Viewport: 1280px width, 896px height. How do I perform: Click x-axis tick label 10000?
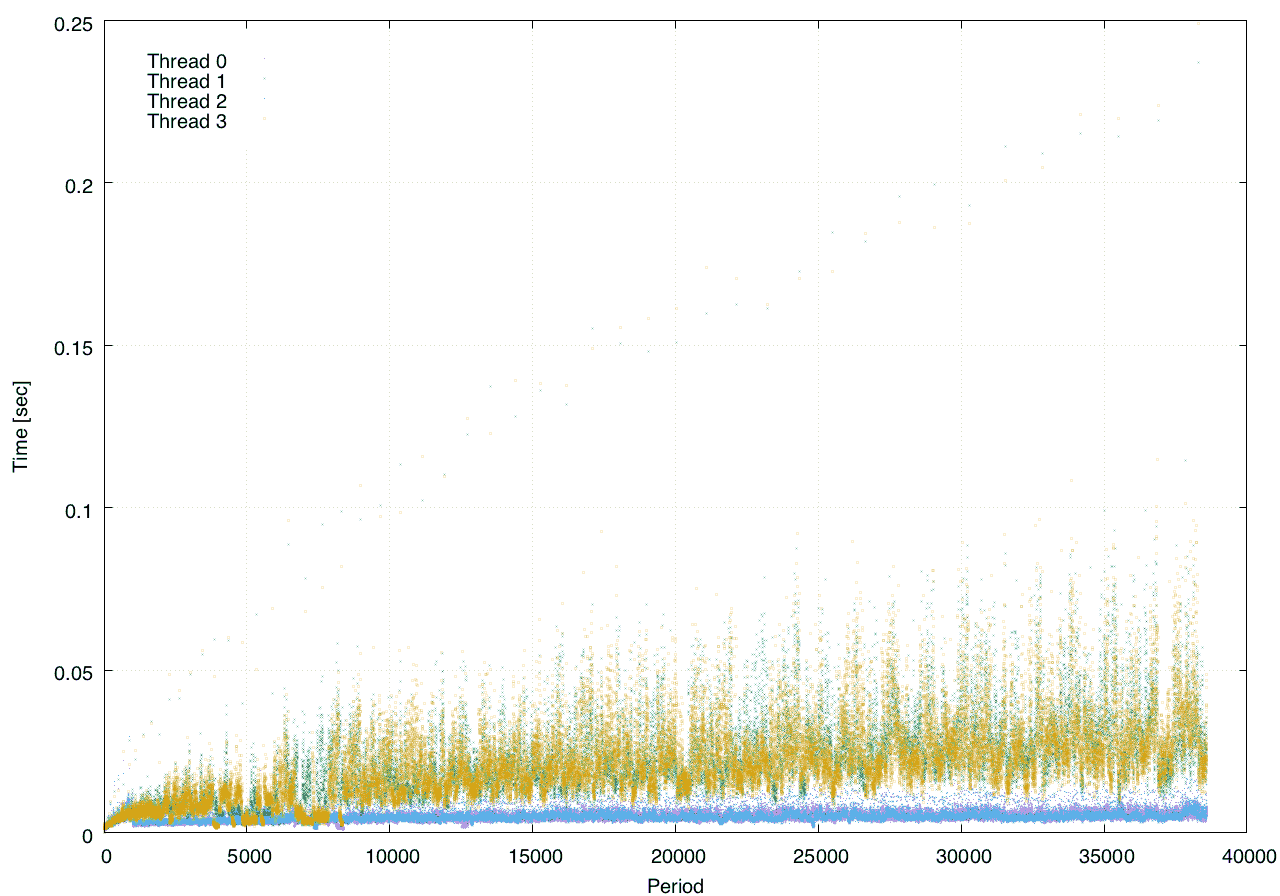tap(390, 855)
